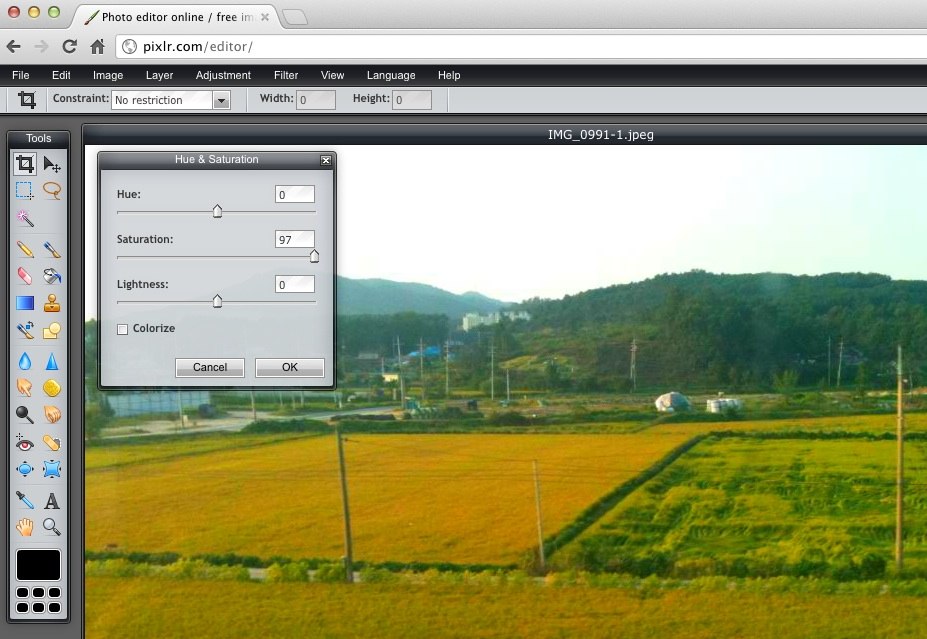Viewport: 927px width, 639px height.
Task: Pick the Hand pan tool
Action: click(25, 527)
